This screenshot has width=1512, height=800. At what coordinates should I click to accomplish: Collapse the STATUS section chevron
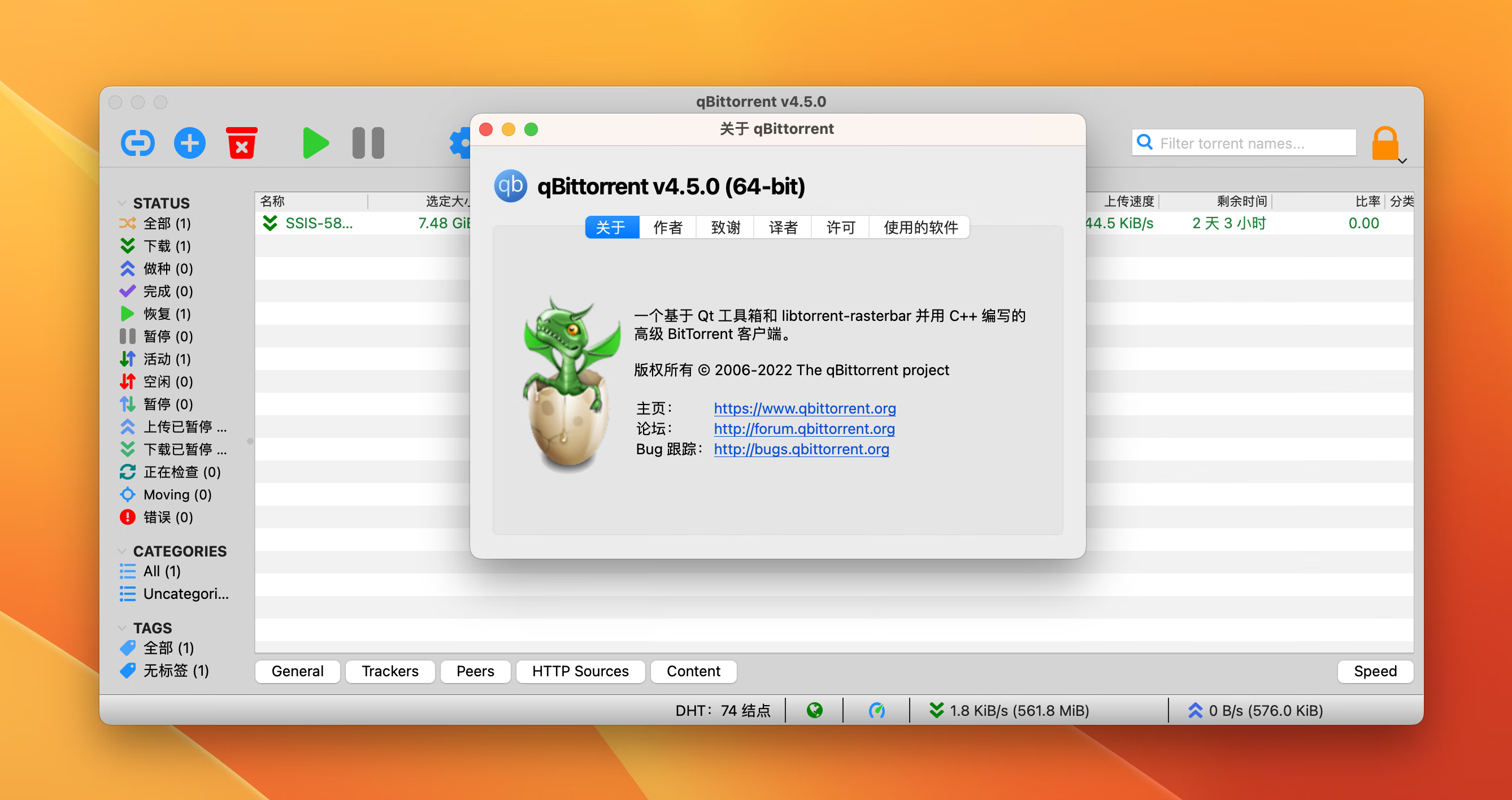coord(122,203)
